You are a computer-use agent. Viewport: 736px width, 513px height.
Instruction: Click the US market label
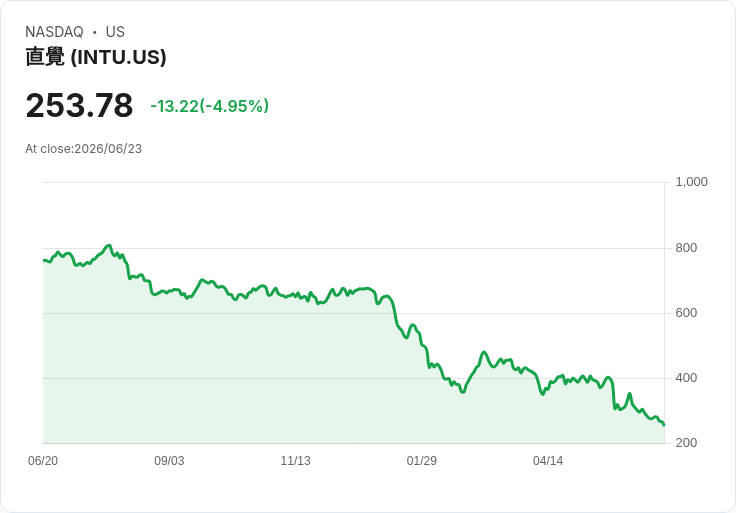(115, 32)
